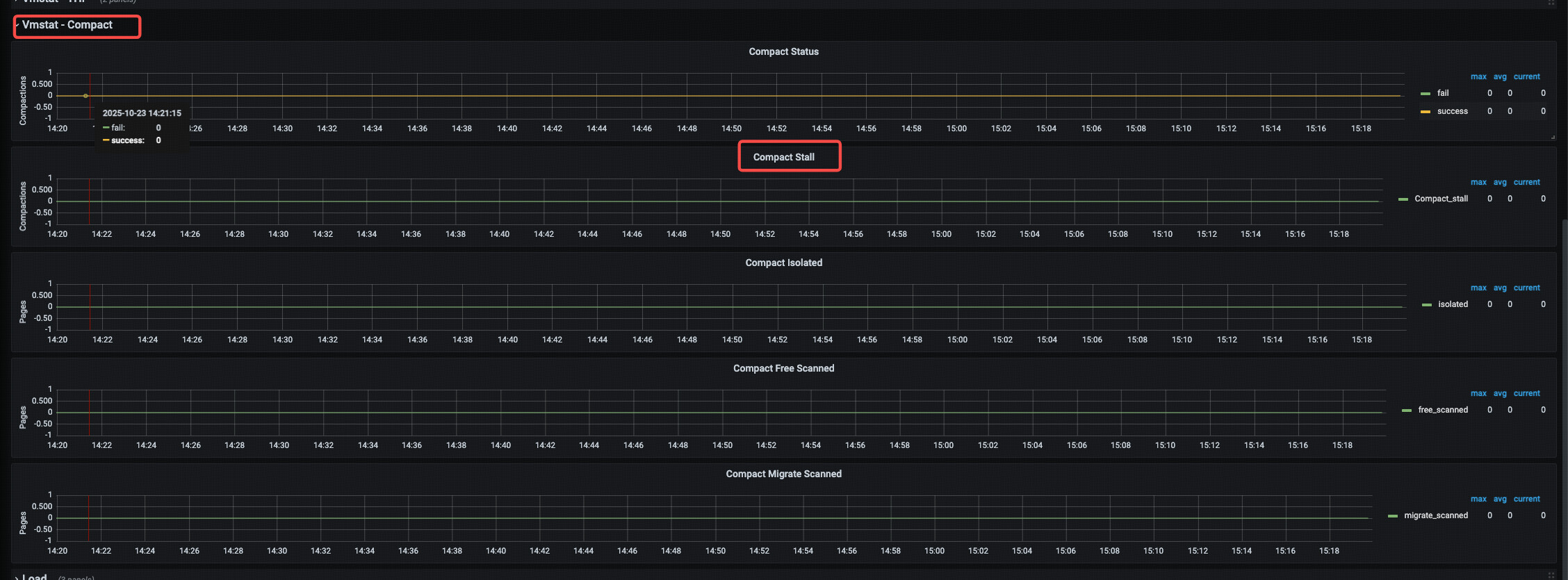This screenshot has width=1568, height=580.
Task: Click the green fail series color swatch
Action: 1426,94
